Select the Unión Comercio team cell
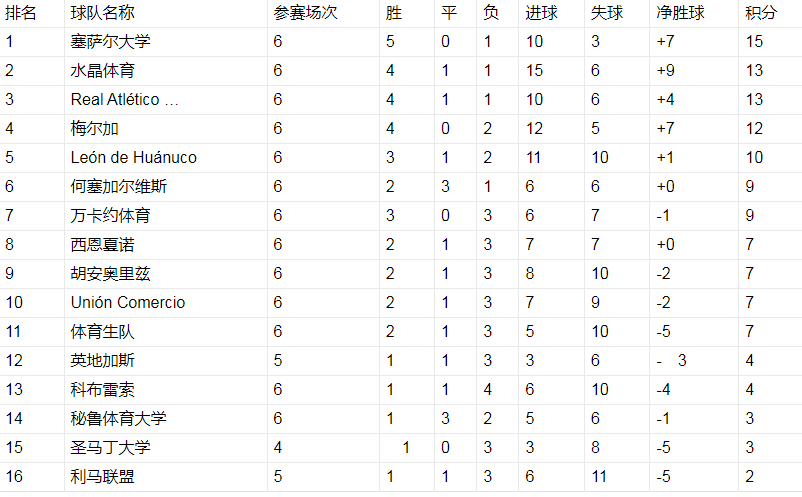This screenshot has height=497, width=802. point(128,303)
